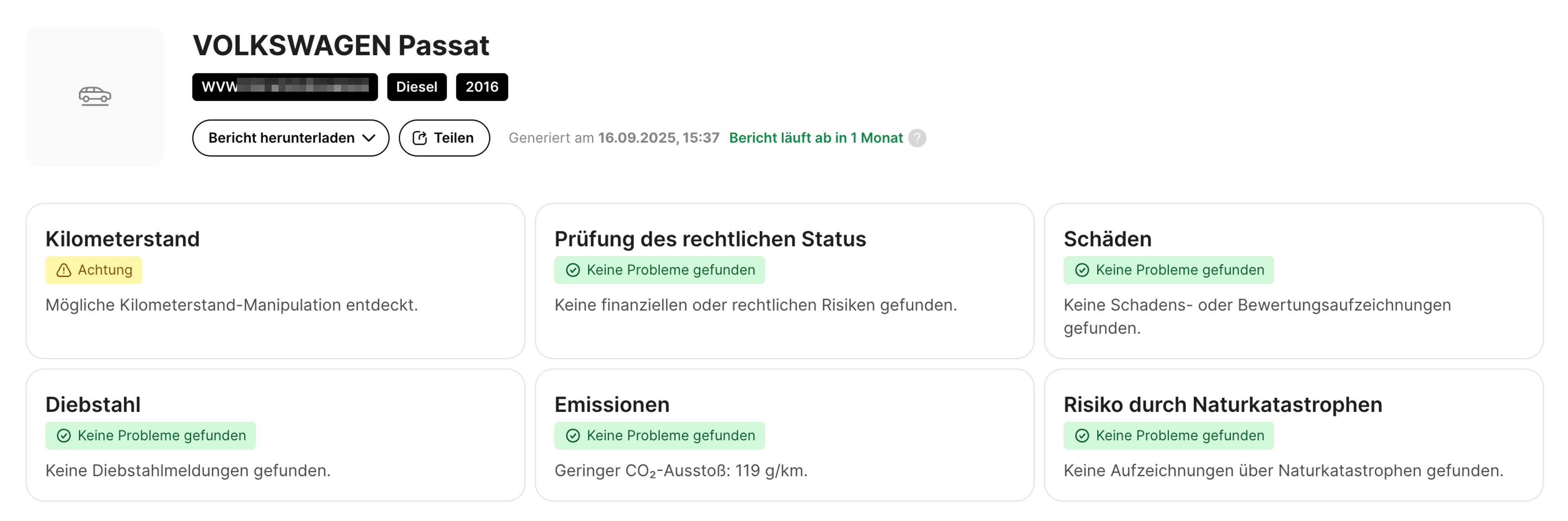Image resolution: width=1568 pixels, height=521 pixels.
Task: Click the checkmark icon in the Schäden badge
Action: [1082, 270]
